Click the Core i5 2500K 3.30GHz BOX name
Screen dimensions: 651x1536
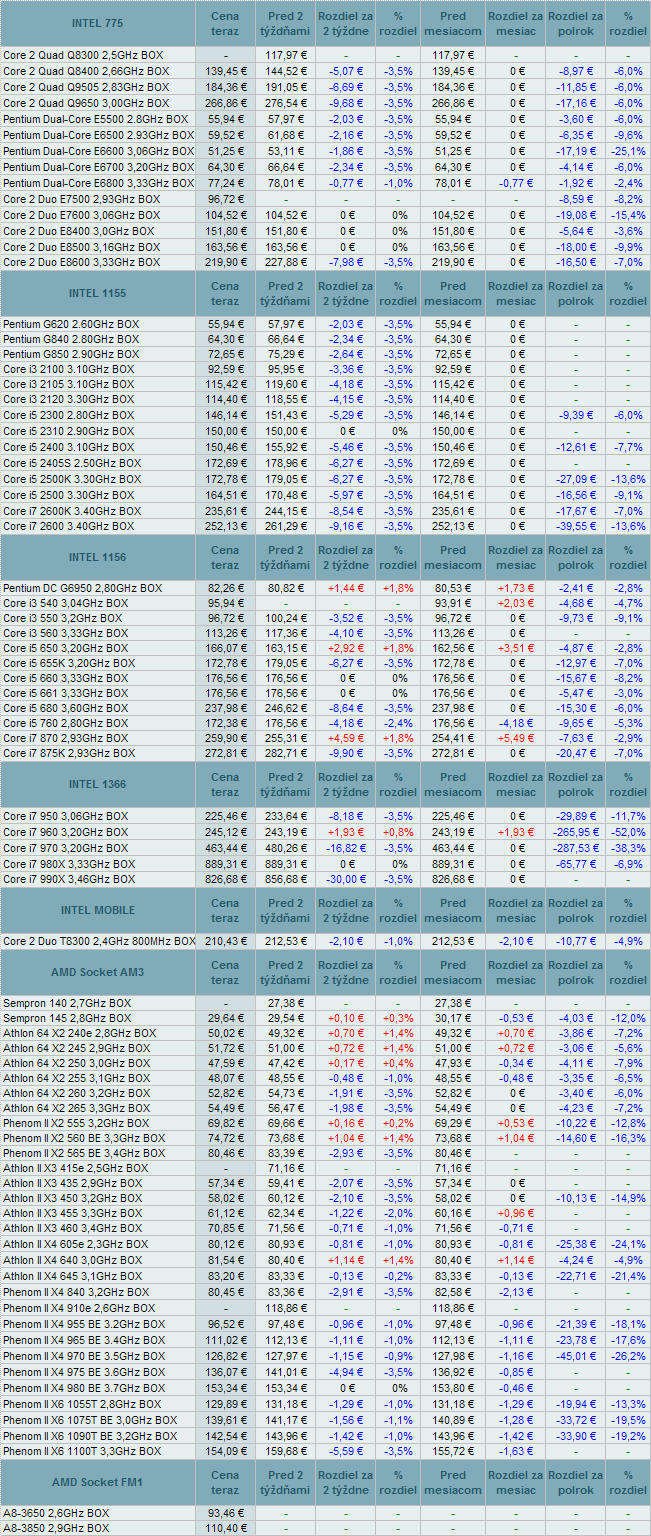click(x=72, y=479)
